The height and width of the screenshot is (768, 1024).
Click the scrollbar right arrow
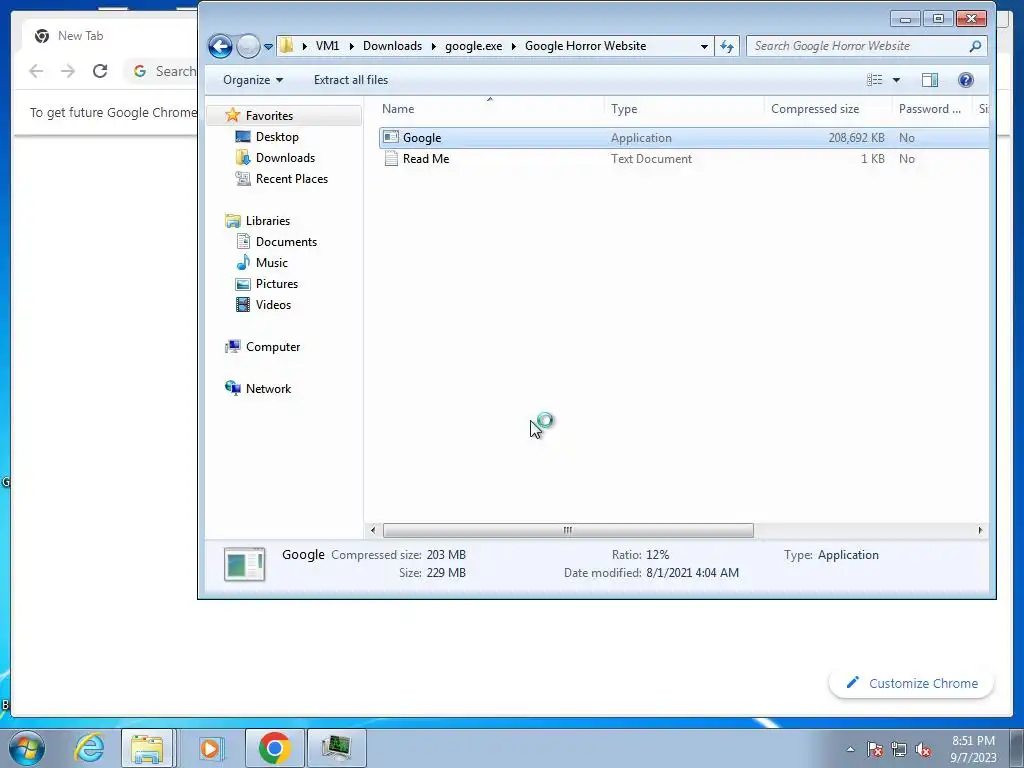(980, 530)
